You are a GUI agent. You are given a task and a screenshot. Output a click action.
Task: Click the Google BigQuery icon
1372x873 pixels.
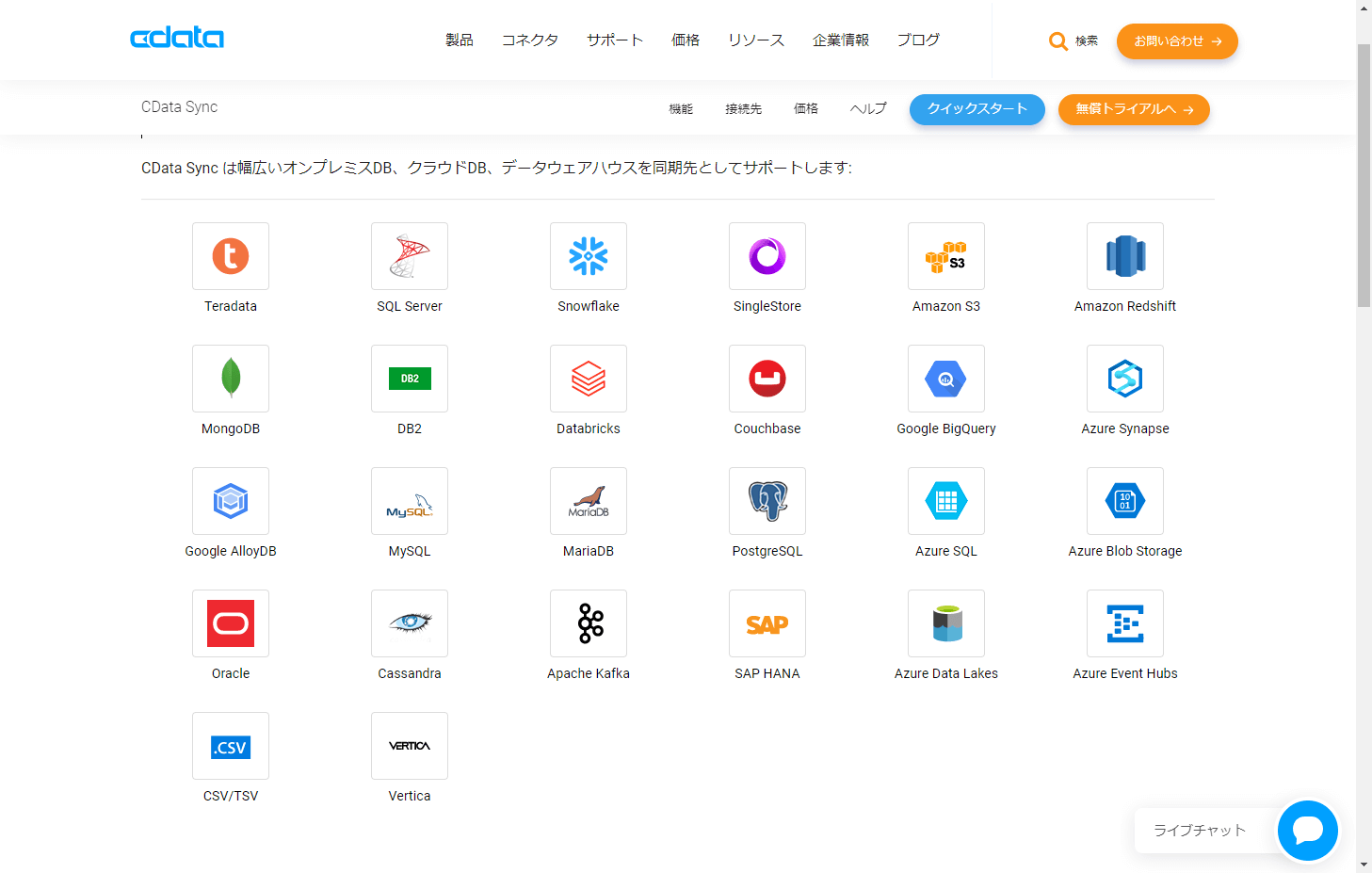click(x=946, y=379)
